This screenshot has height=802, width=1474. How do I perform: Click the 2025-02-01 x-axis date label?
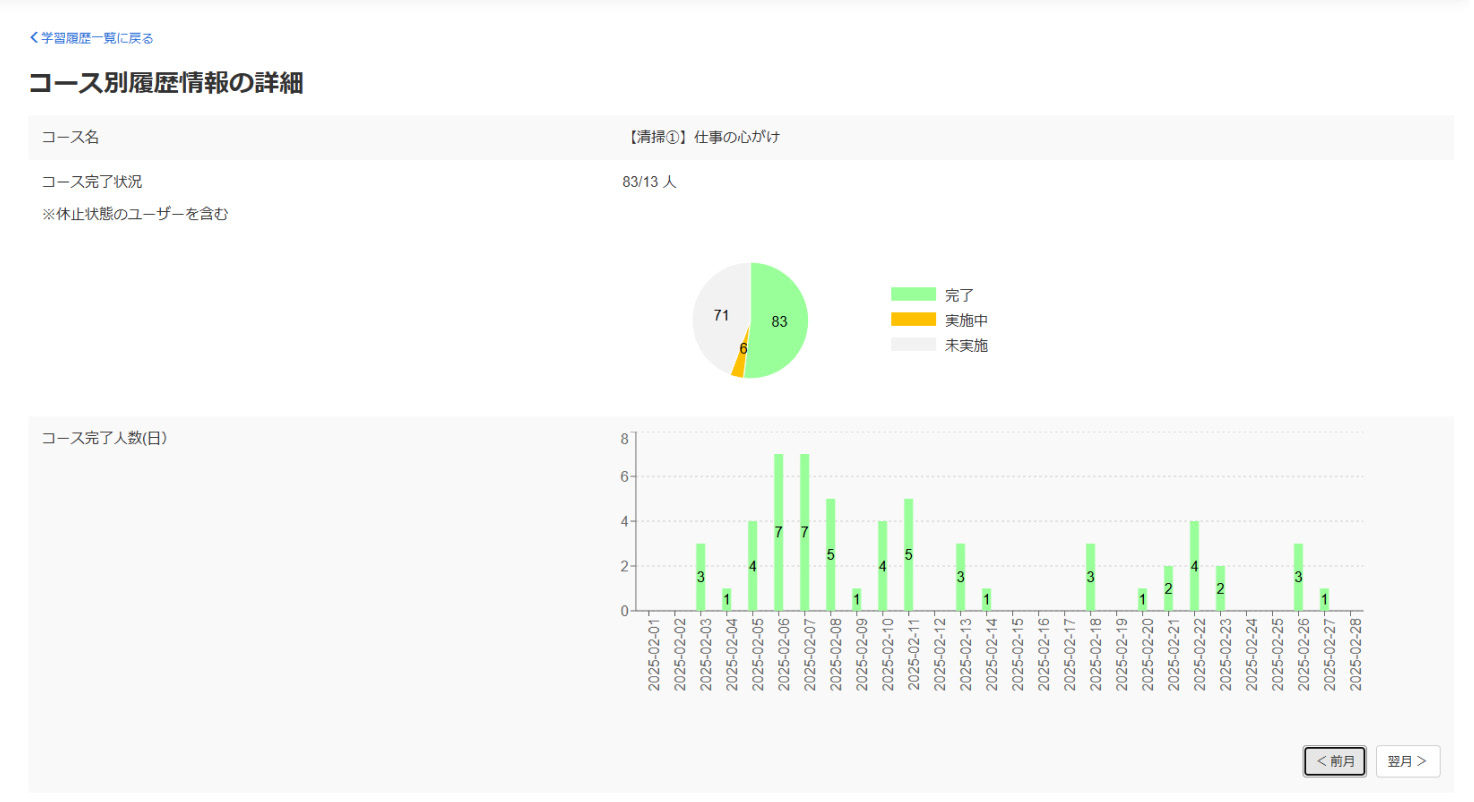click(654, 654)
